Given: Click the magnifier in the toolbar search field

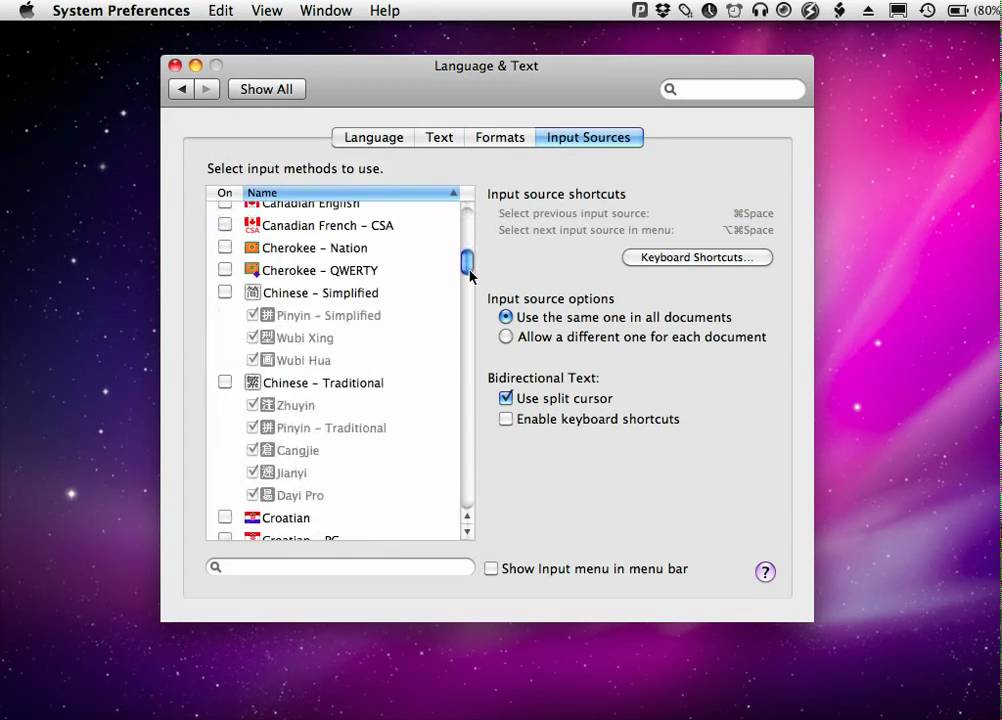Looking at the screenshot, I should 670,89.
